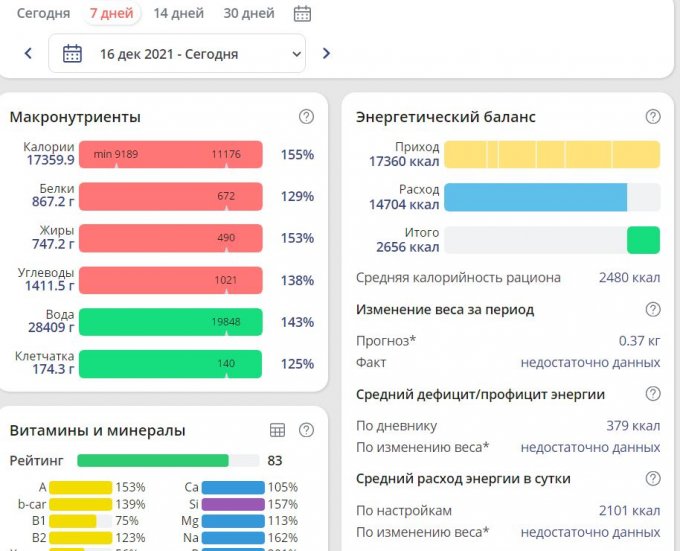This screenshot has height=551, width=680.
Task: Open help for Средний расход энергии в сутки
Action: pos(653,479)
